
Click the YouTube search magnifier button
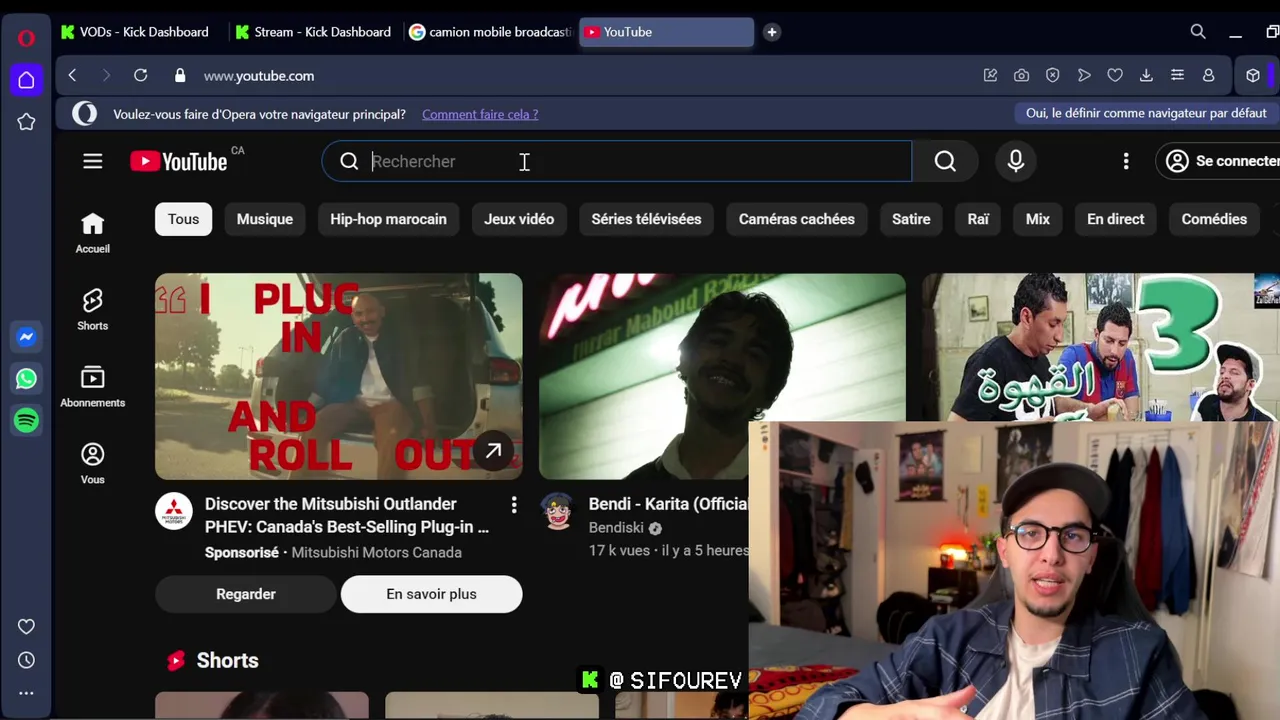pyautogui.click(x=945, y=161)
